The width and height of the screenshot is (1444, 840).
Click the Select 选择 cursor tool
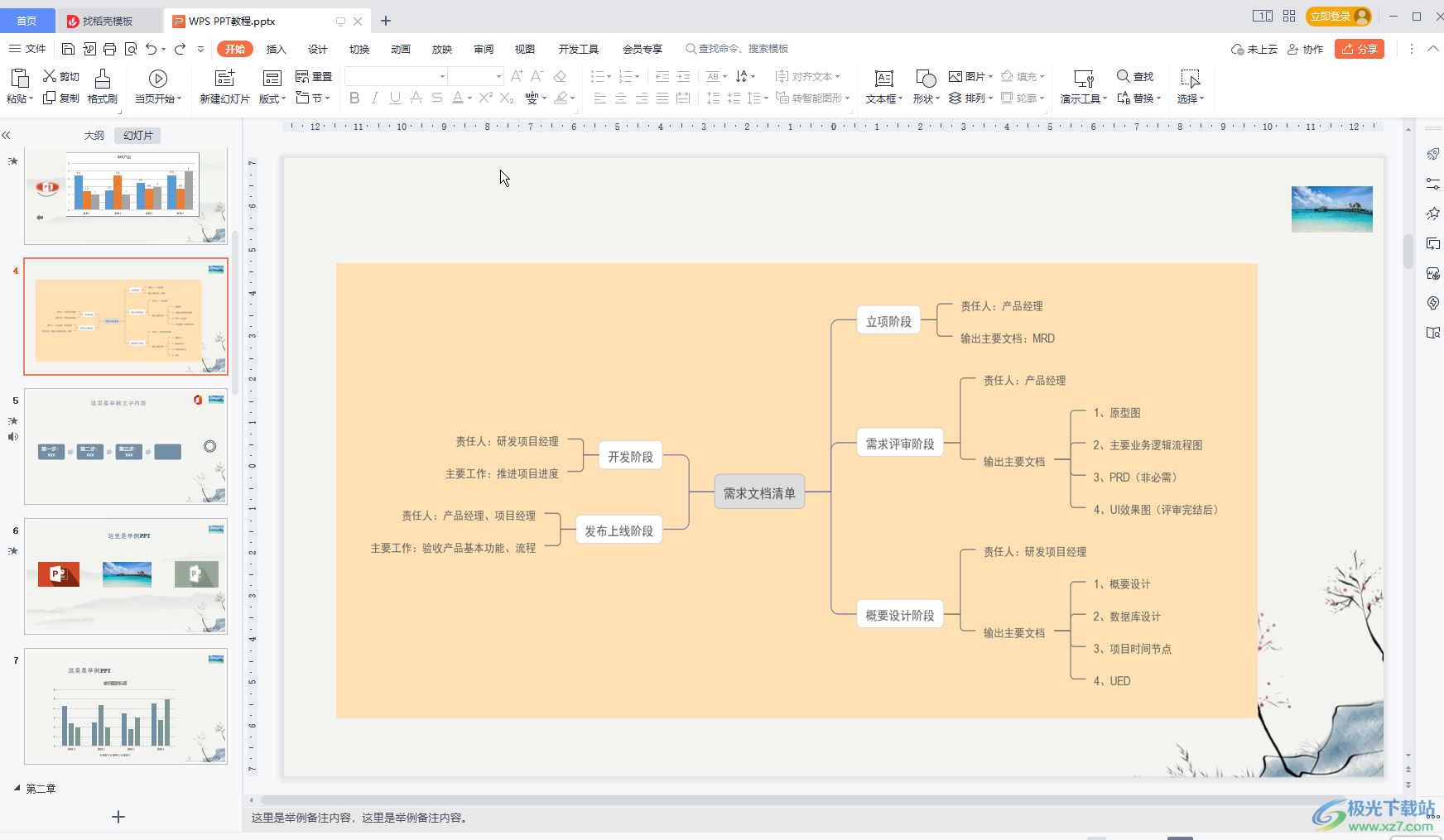click(1191, 86)
